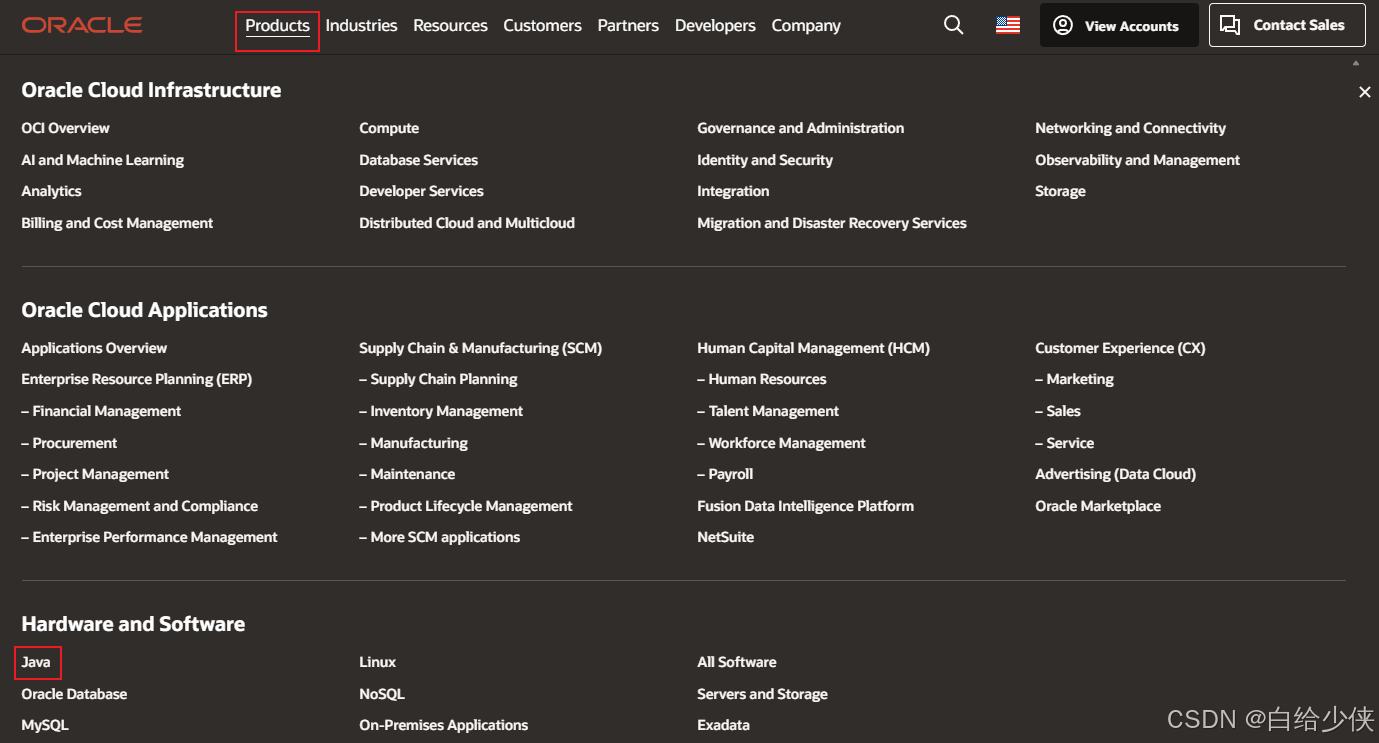The width and height of the screenshot is (1379, 743).
Task: Open Billing and Cost Management
Action: tap(117, 223)
